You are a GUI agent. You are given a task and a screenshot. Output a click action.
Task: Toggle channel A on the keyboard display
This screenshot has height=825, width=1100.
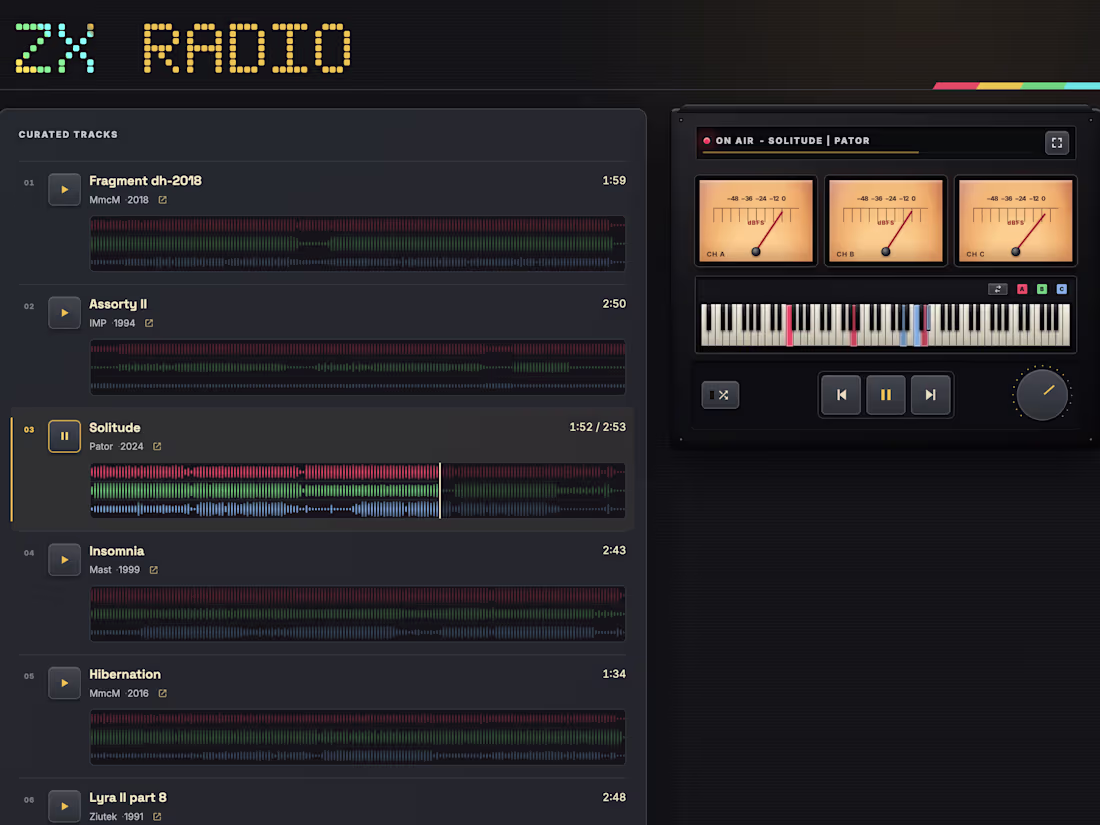point(1022,289)
